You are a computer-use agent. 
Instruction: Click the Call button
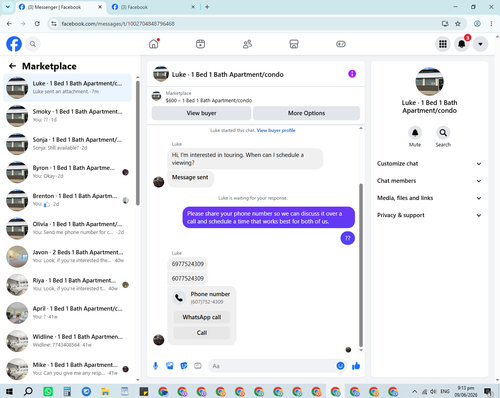pos(202,333)
